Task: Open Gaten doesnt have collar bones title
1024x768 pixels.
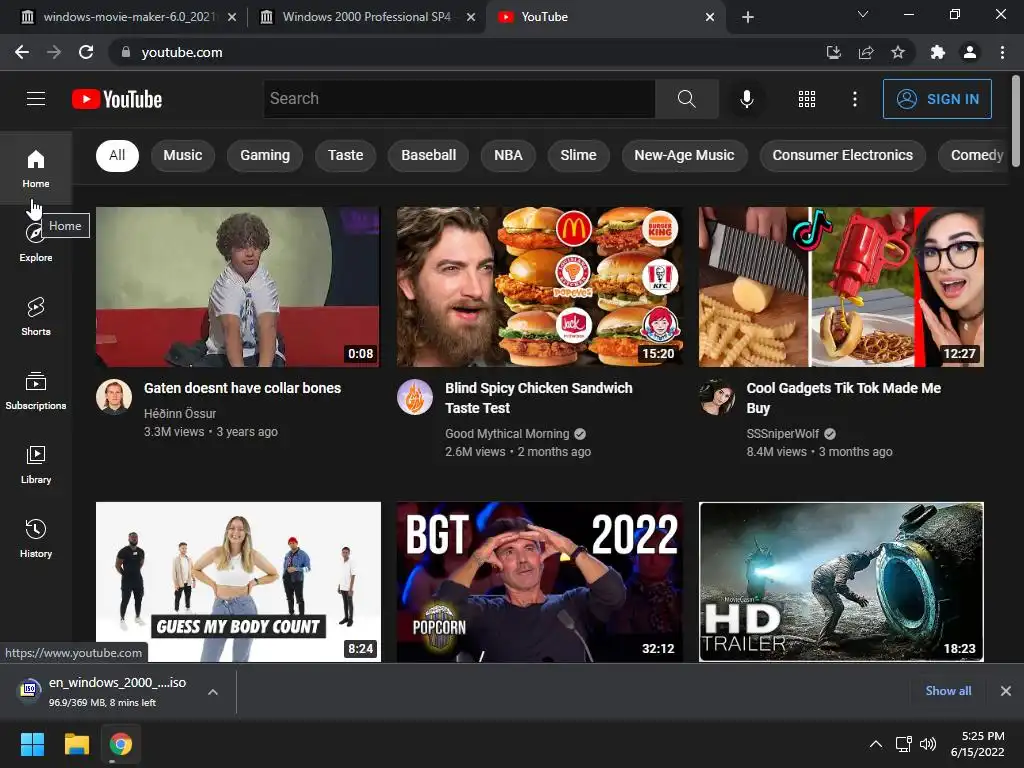Action: pos(242,388)
